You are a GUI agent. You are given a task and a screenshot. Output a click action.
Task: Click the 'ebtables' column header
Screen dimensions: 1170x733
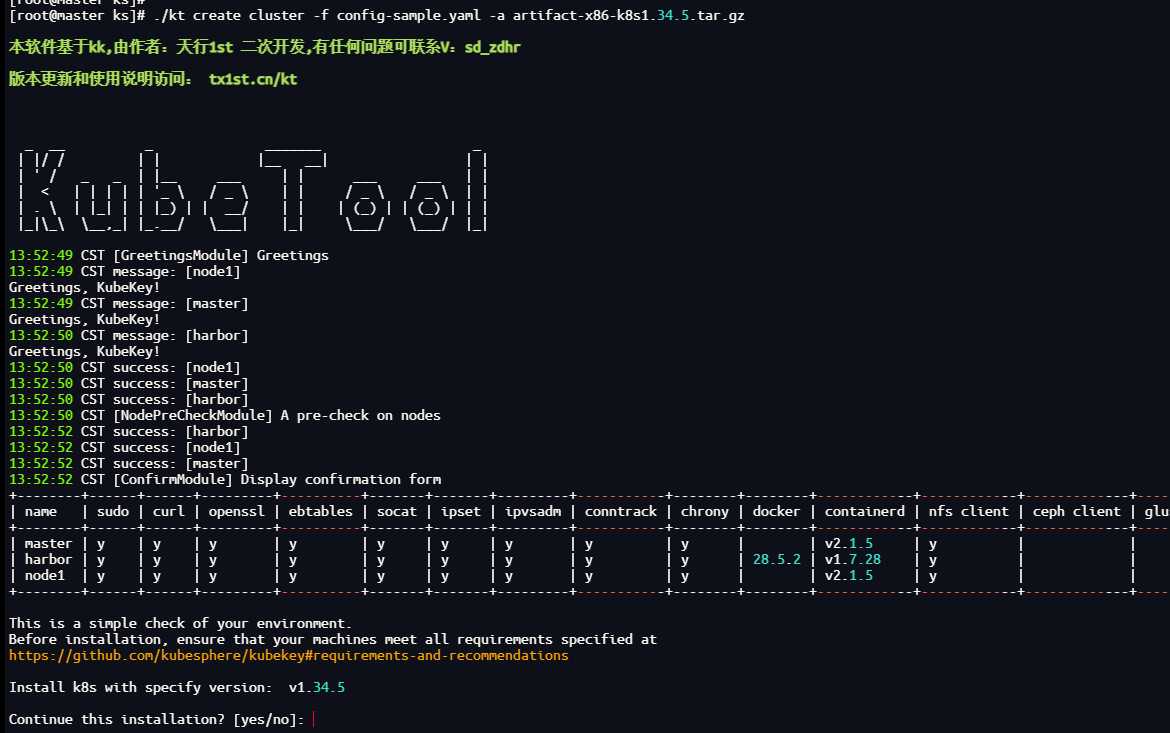pyautogui.click(x=321, y=511)
